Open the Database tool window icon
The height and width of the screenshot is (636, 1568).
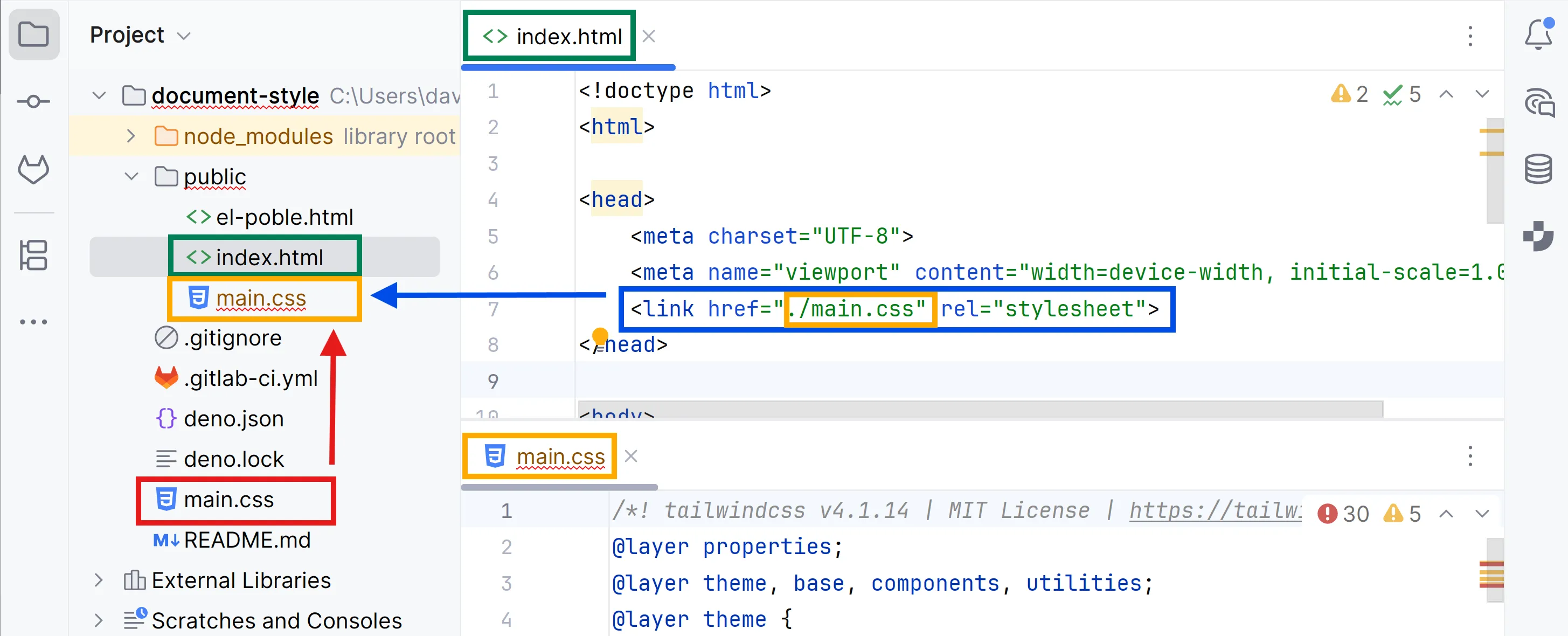1538,169
